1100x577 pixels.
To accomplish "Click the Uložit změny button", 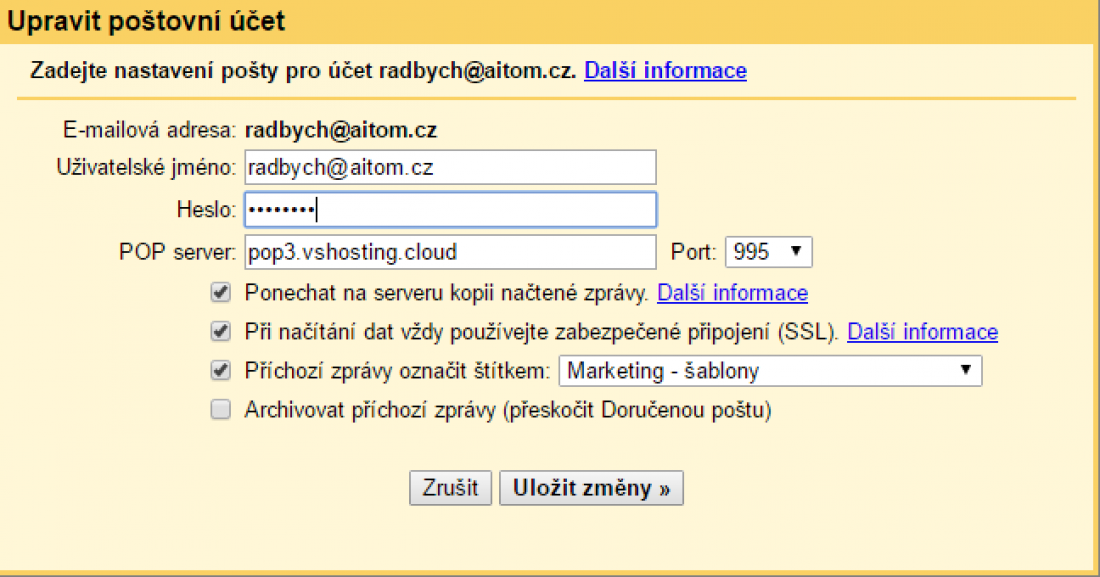I will point(591,488).
